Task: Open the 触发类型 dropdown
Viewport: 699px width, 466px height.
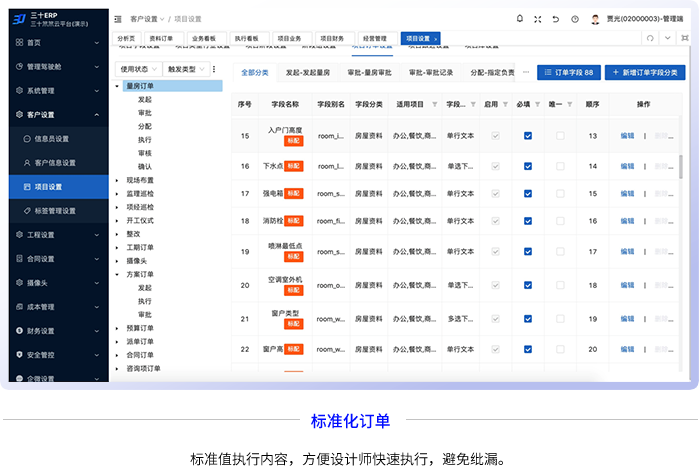Action: click(185, 70)
